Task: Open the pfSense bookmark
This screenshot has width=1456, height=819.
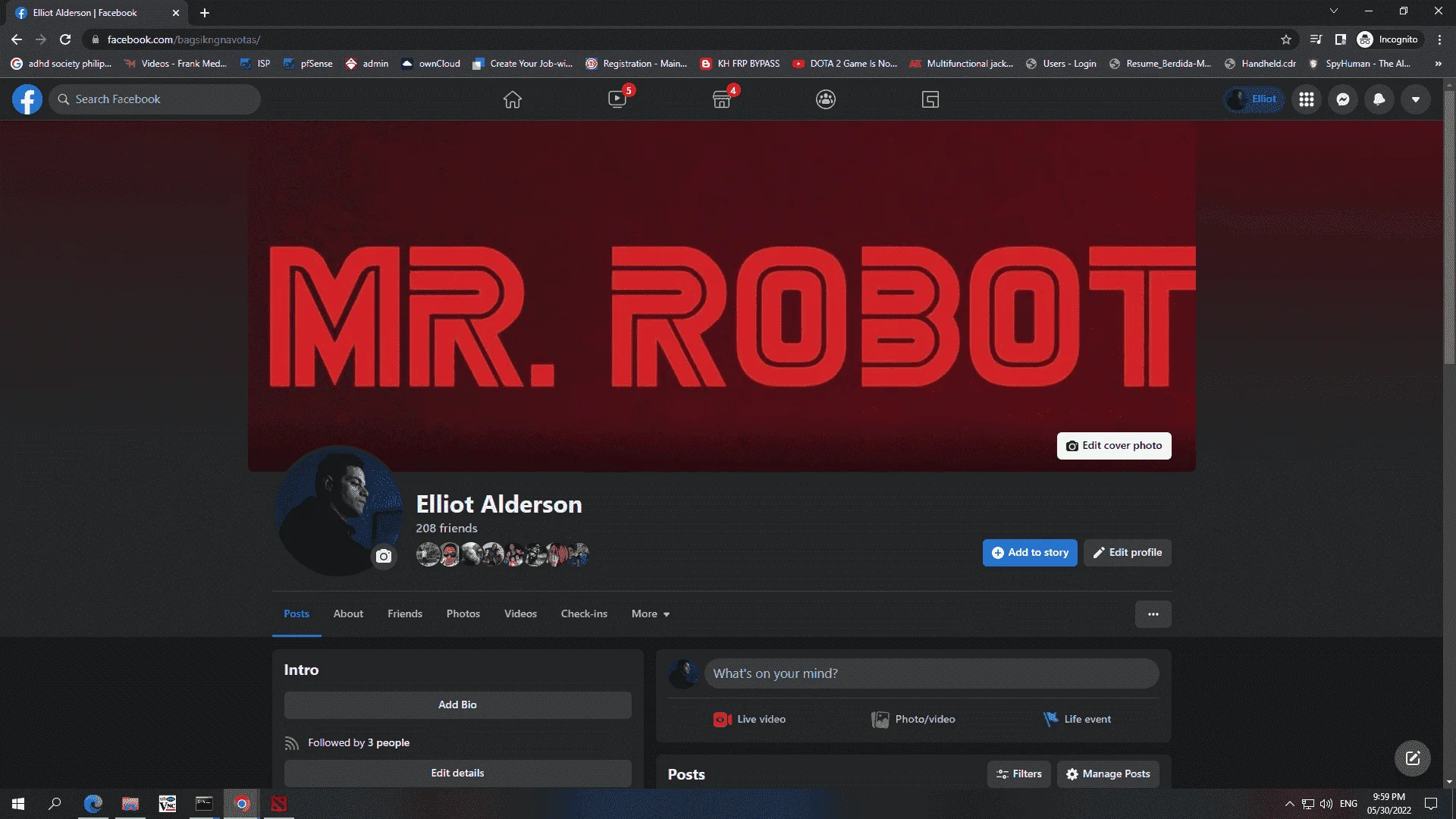Action: point(308,64)
